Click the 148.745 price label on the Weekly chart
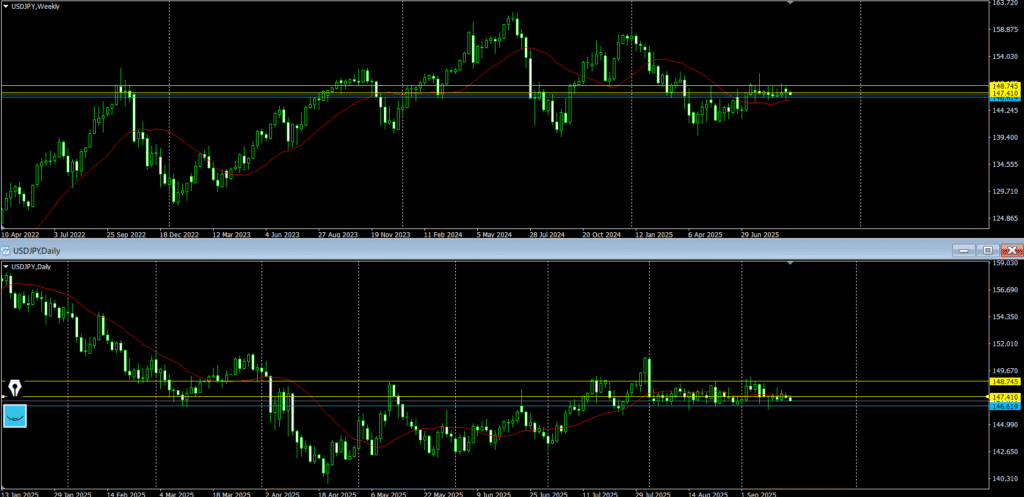Viewport: 1024px width, 497px height. (x=1004, y=86)
